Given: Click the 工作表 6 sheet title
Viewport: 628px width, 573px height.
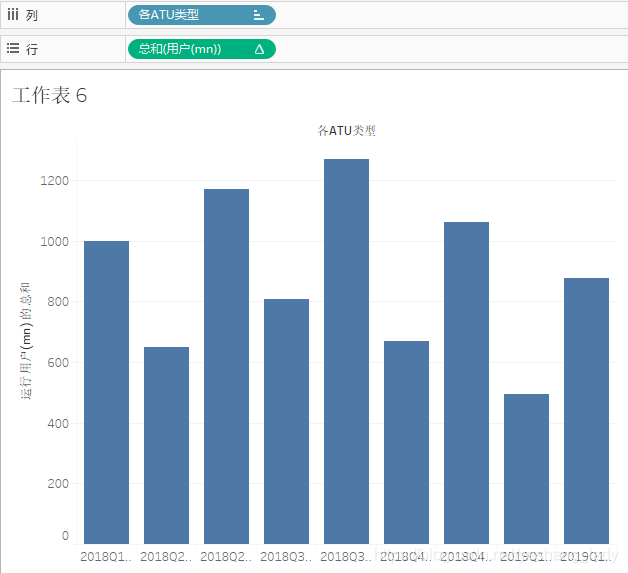Looking at the screenshot, I should (50, 95).
